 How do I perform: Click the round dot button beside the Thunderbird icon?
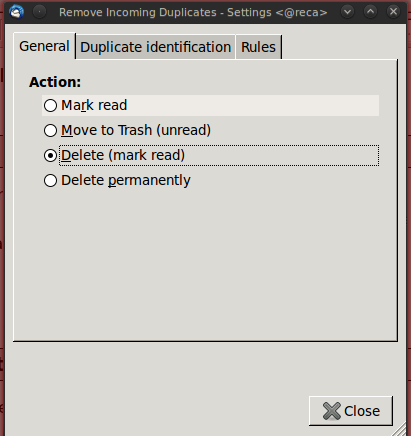pos(39,12)
